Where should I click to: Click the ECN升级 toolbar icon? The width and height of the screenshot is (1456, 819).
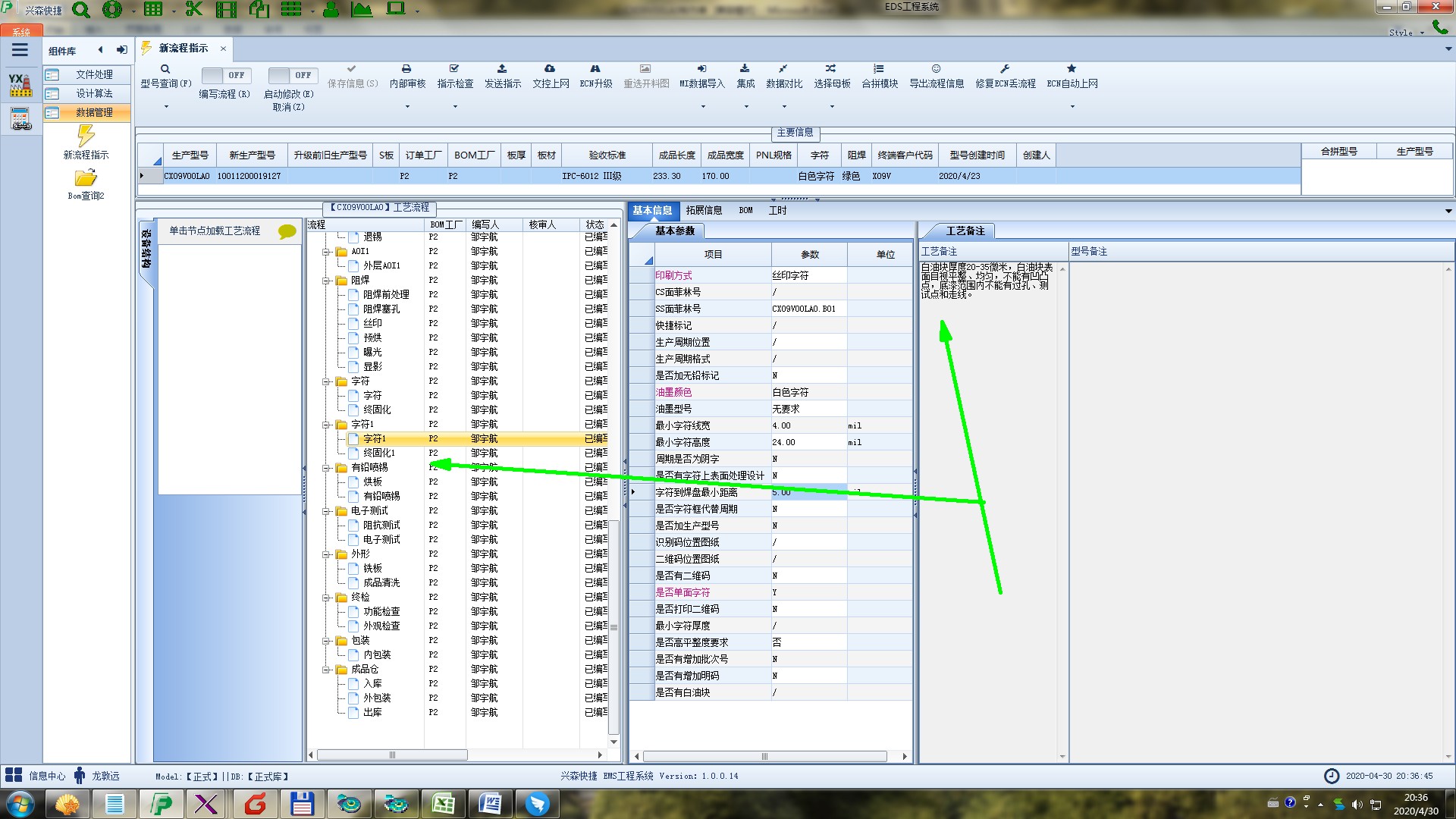click(x=595, y=69)
